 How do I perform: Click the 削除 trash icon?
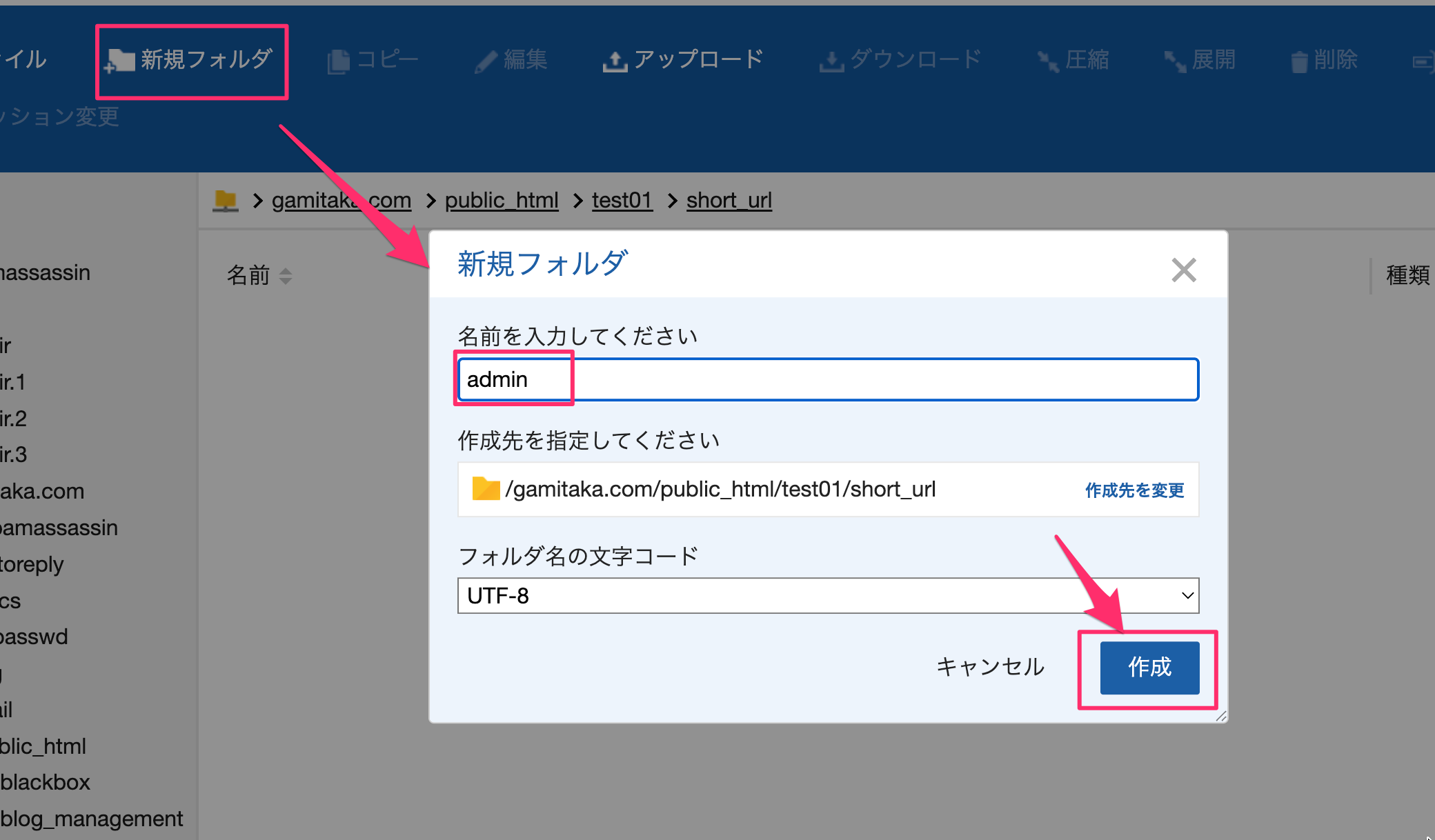[x=1299, y=61]
